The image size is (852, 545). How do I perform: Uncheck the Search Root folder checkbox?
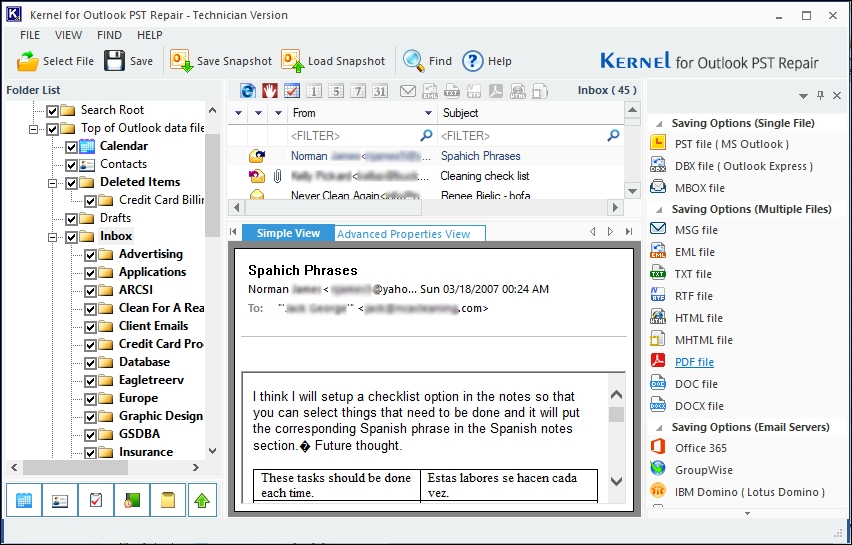(52, 111)
